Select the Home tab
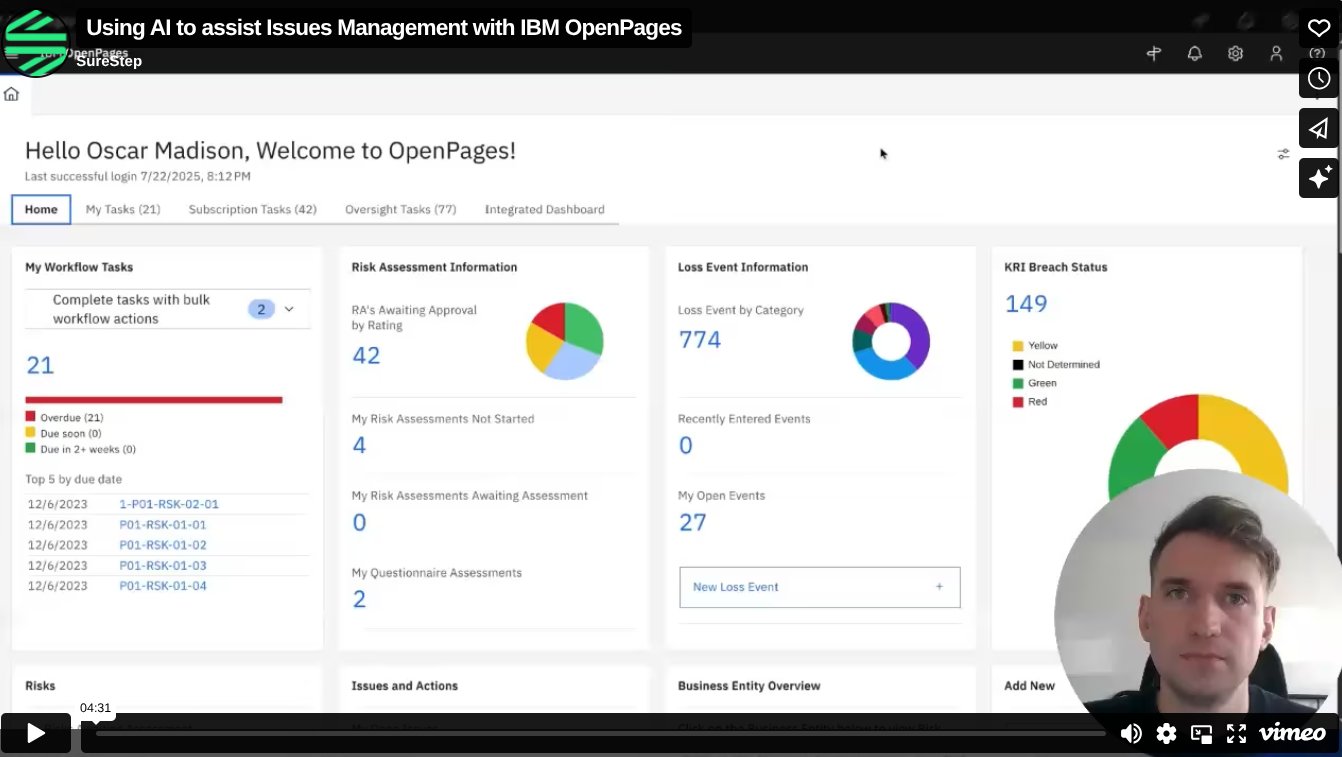This screenshot has height=757, width=1342. tap(41, 209)
